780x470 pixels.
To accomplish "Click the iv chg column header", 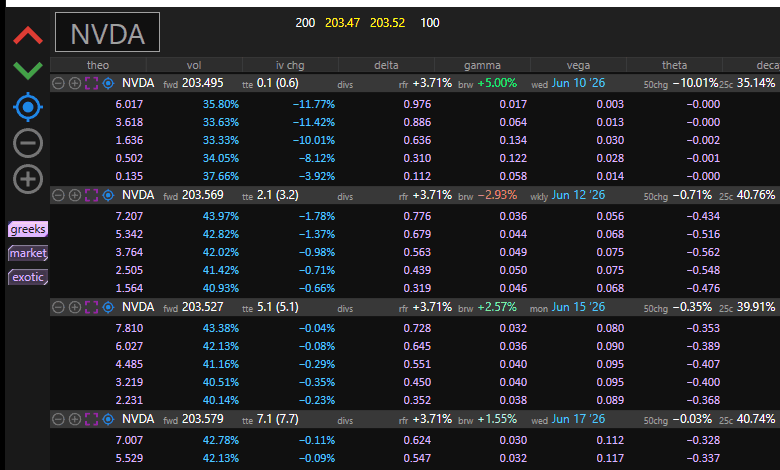I will tap(290, 65).
